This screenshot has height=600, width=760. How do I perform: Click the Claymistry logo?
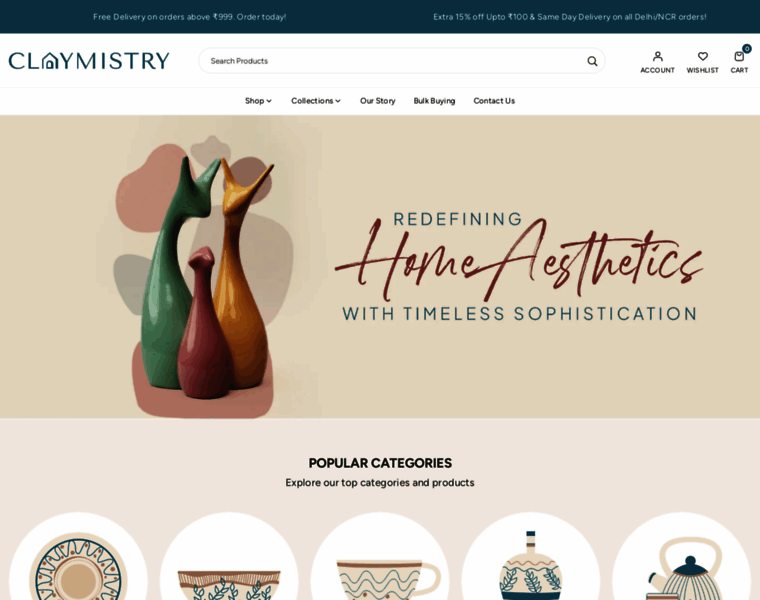(x=89, y=61)
